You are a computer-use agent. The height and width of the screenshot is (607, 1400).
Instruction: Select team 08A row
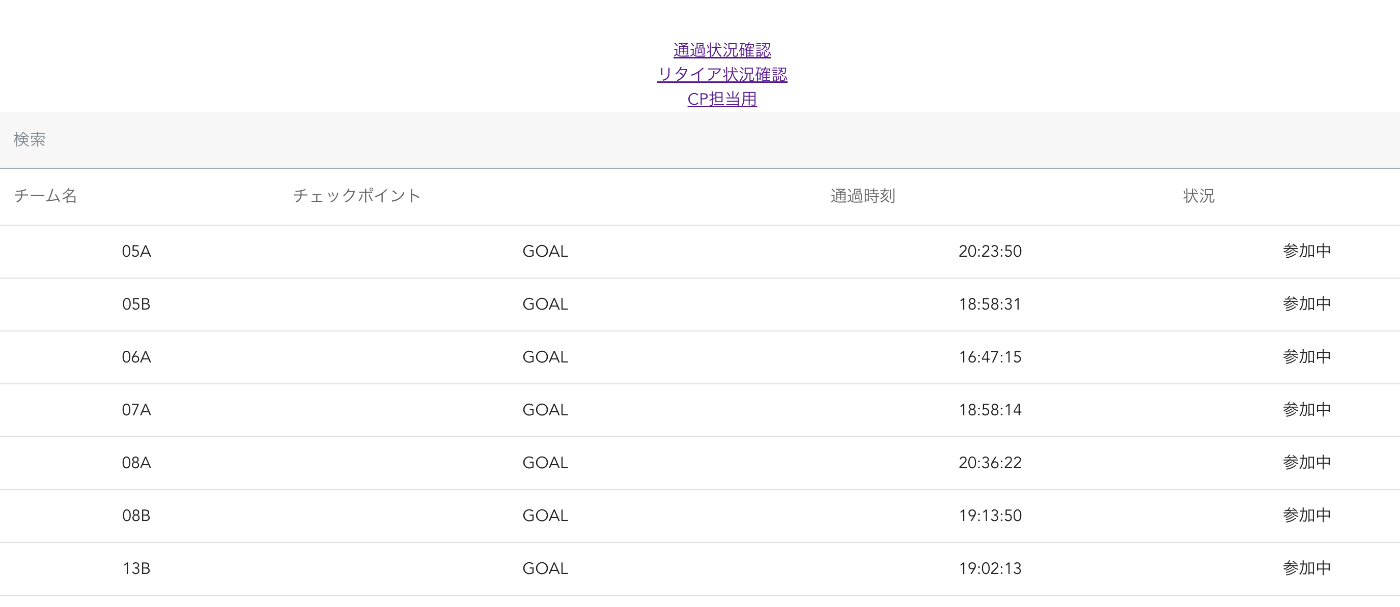136,463
